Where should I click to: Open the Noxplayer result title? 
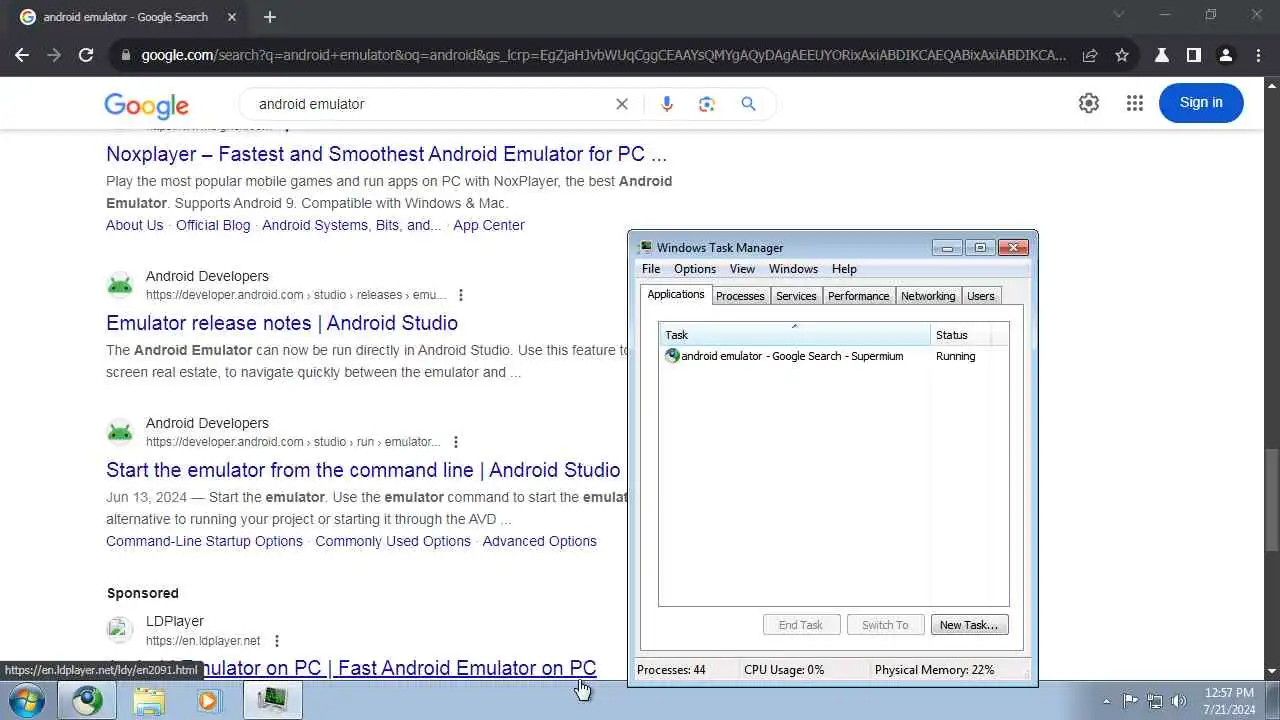[386, 154]
